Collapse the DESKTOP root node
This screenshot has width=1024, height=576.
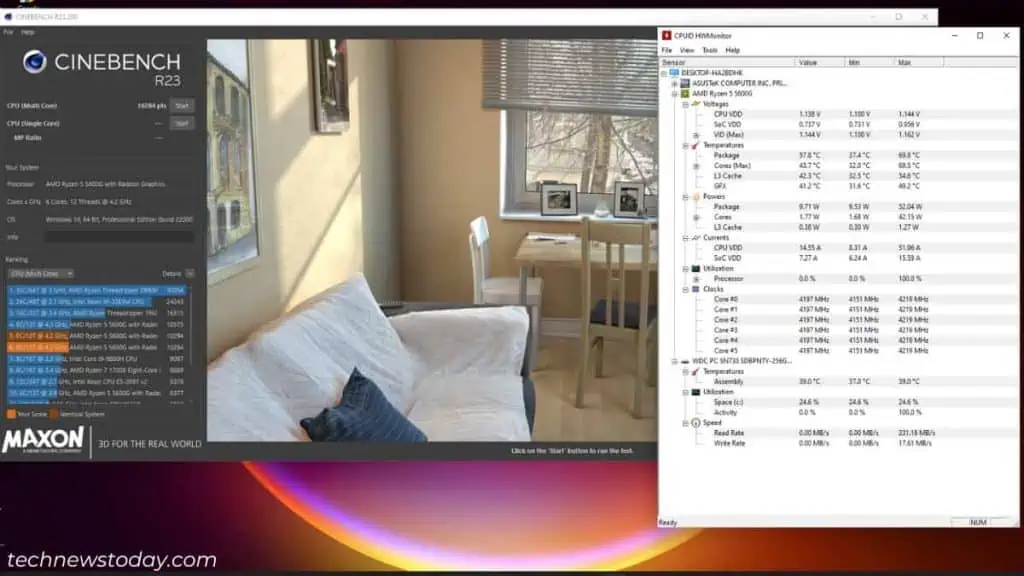click(664, 73)
